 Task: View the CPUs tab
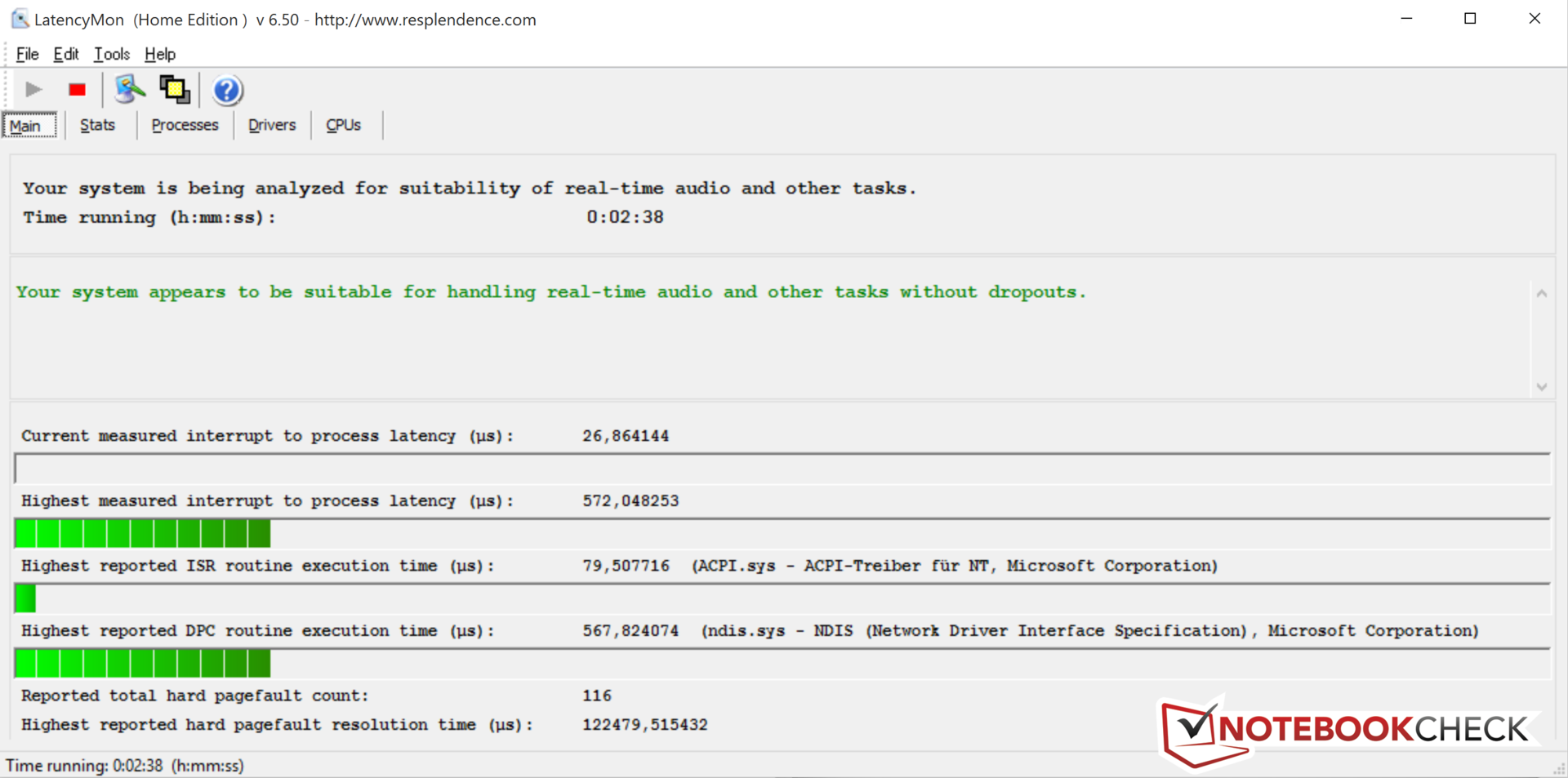point(343,125)
